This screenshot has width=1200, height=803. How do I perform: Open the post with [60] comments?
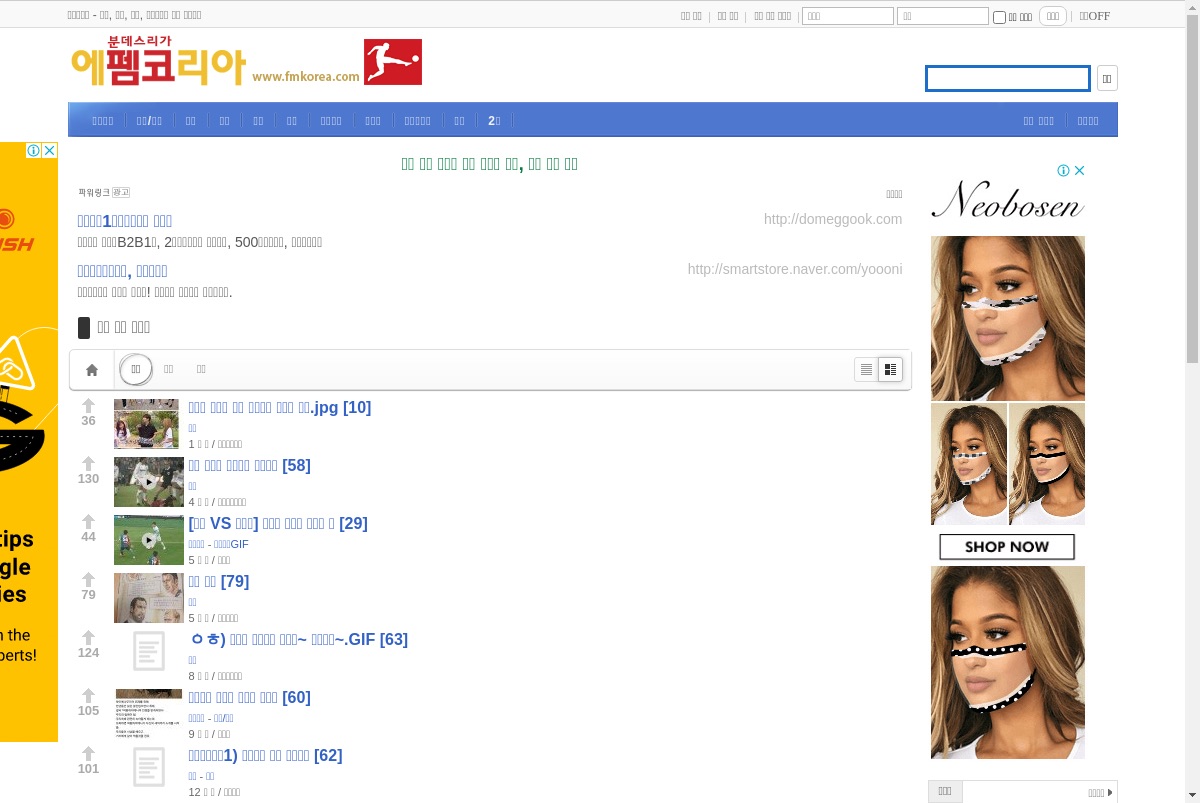point(249,697)
